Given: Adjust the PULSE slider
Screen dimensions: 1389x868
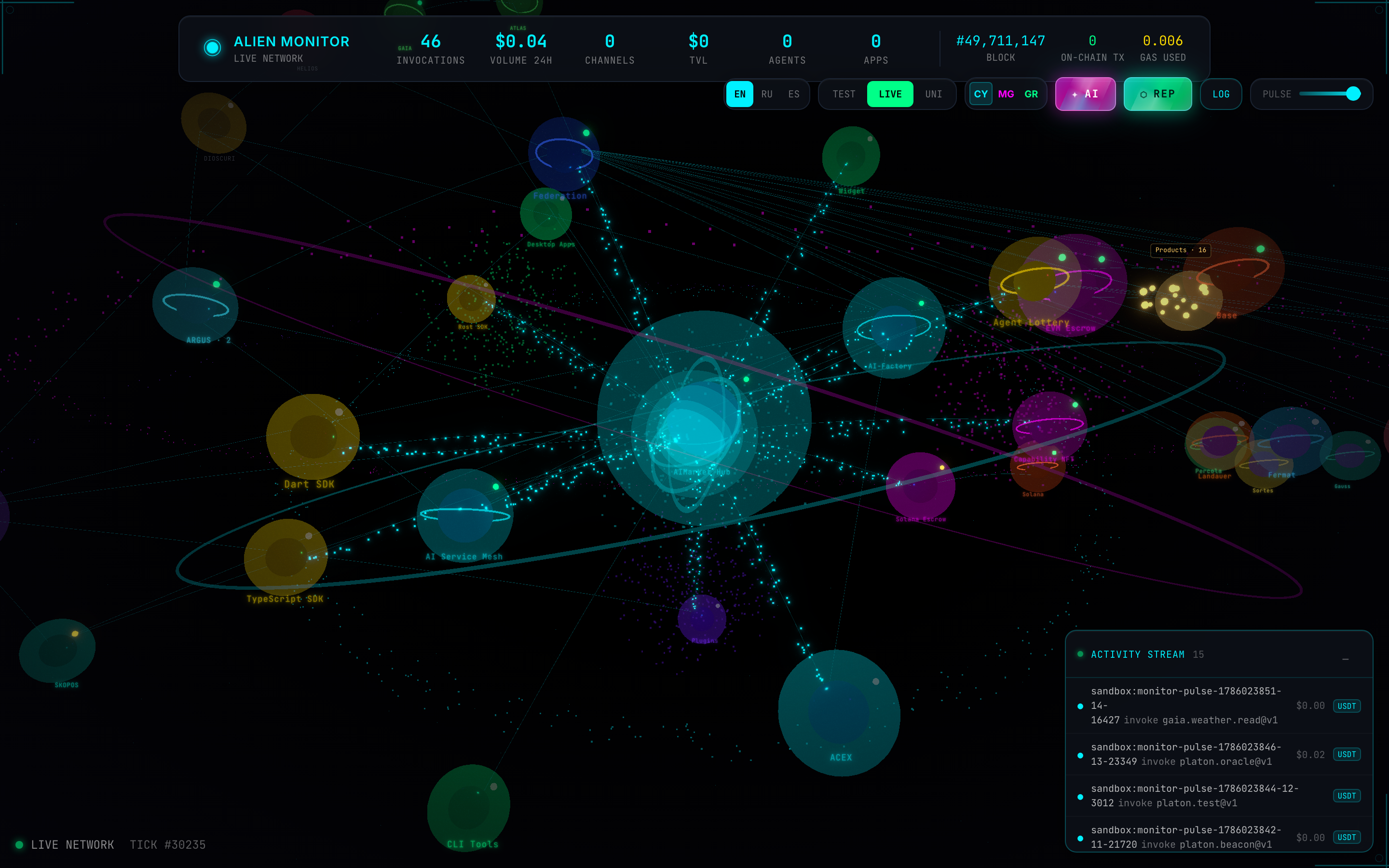Looking at the screenshot, I should click(1330, 94).
